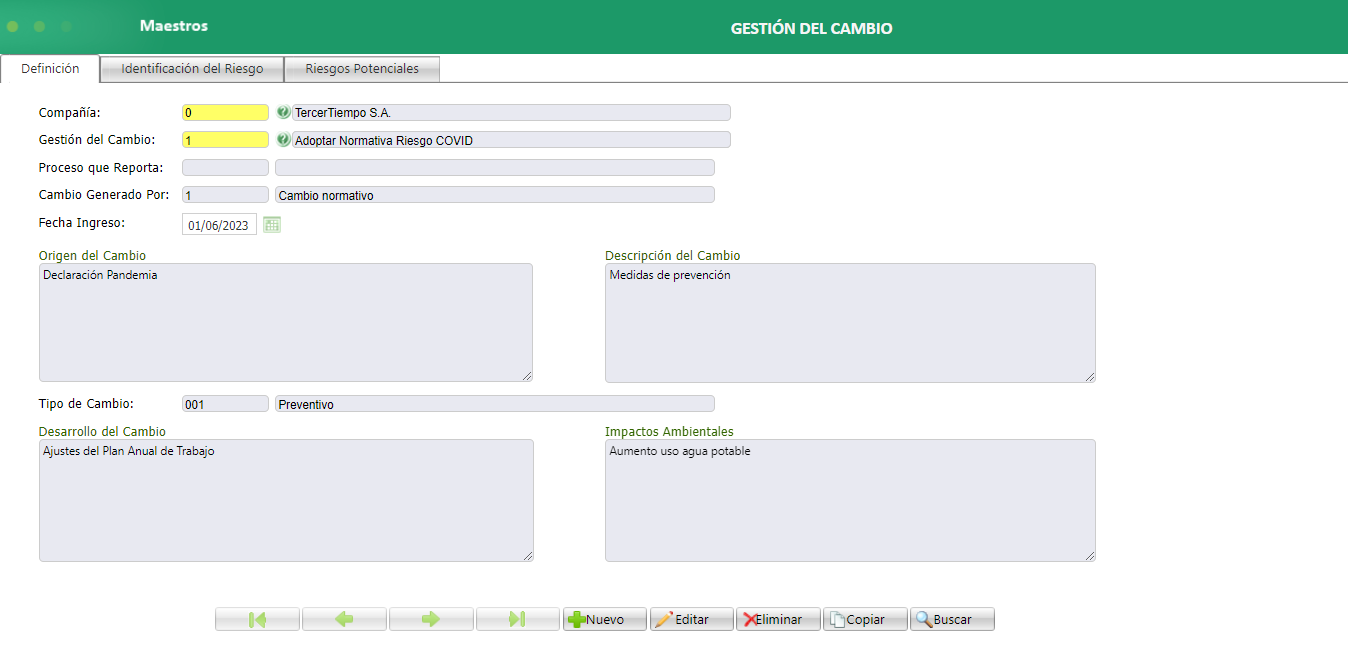Click the Compañía label
The width and height of the screenshot is (1348, 656).
pos(69,112)
